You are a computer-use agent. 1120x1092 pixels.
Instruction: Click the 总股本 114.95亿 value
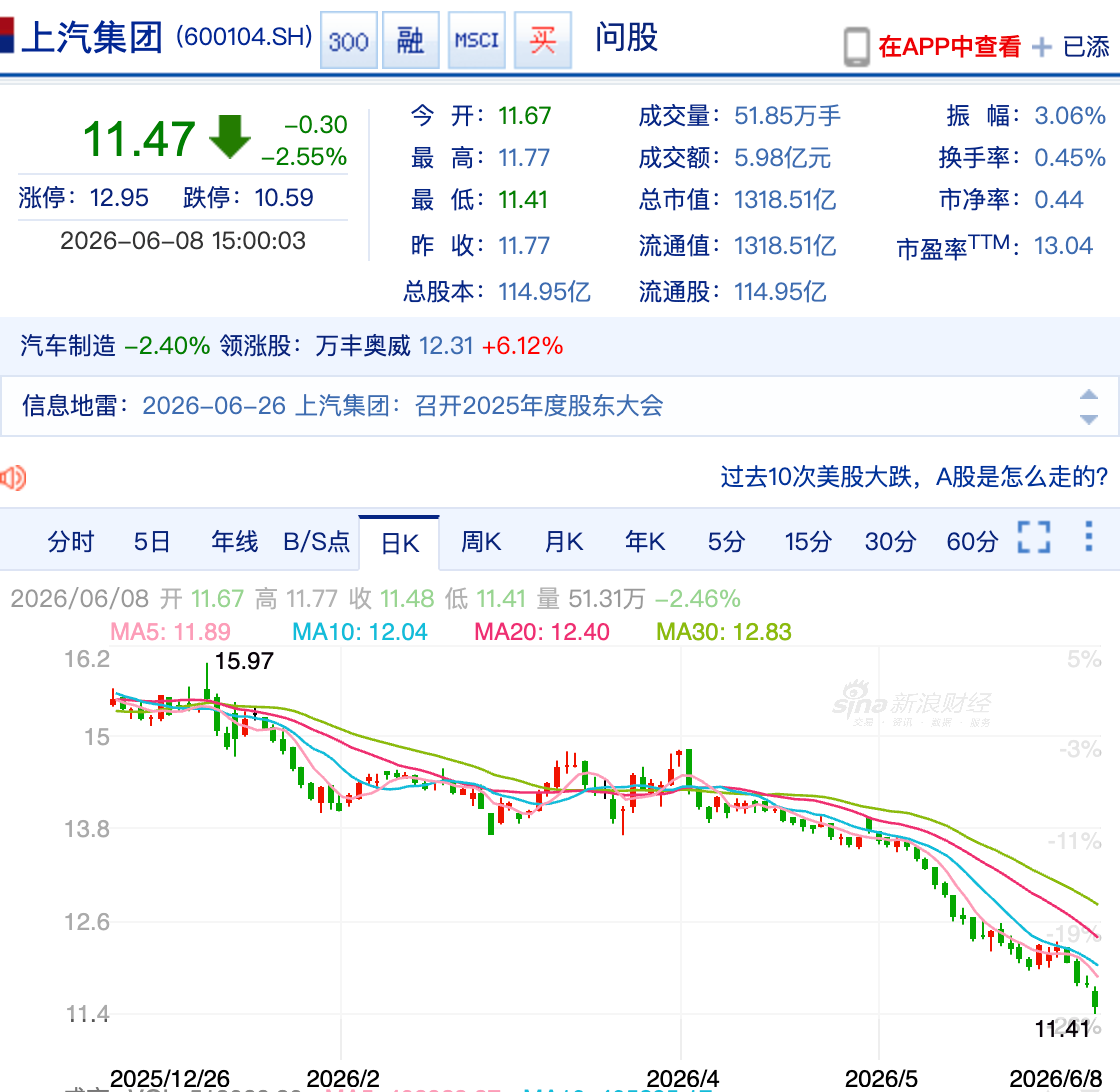point(544,291)
